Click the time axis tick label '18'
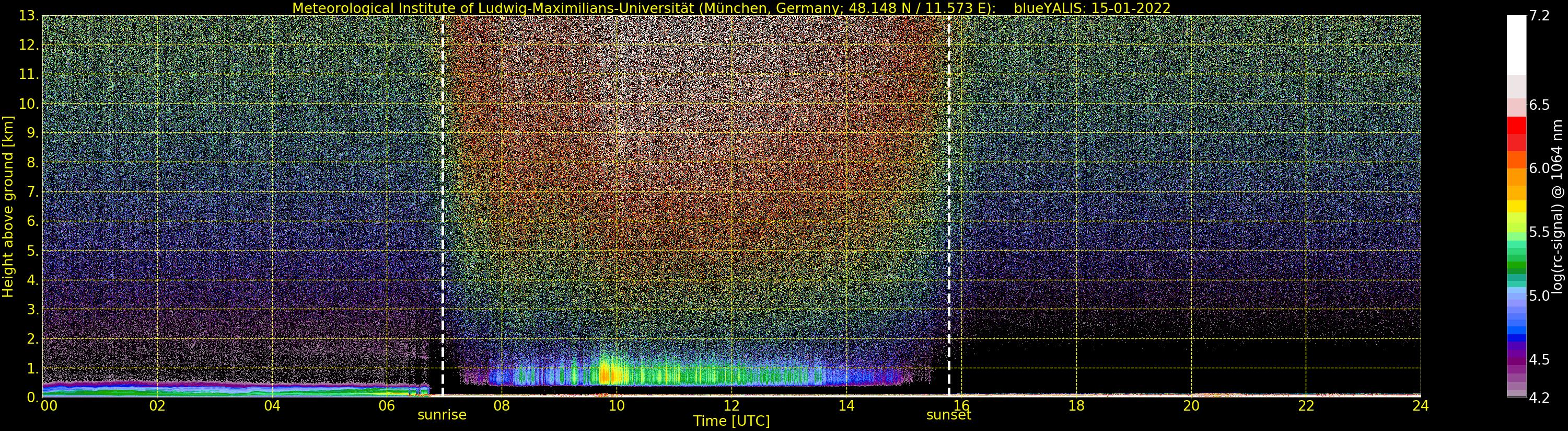 (x=1076, y=405)
